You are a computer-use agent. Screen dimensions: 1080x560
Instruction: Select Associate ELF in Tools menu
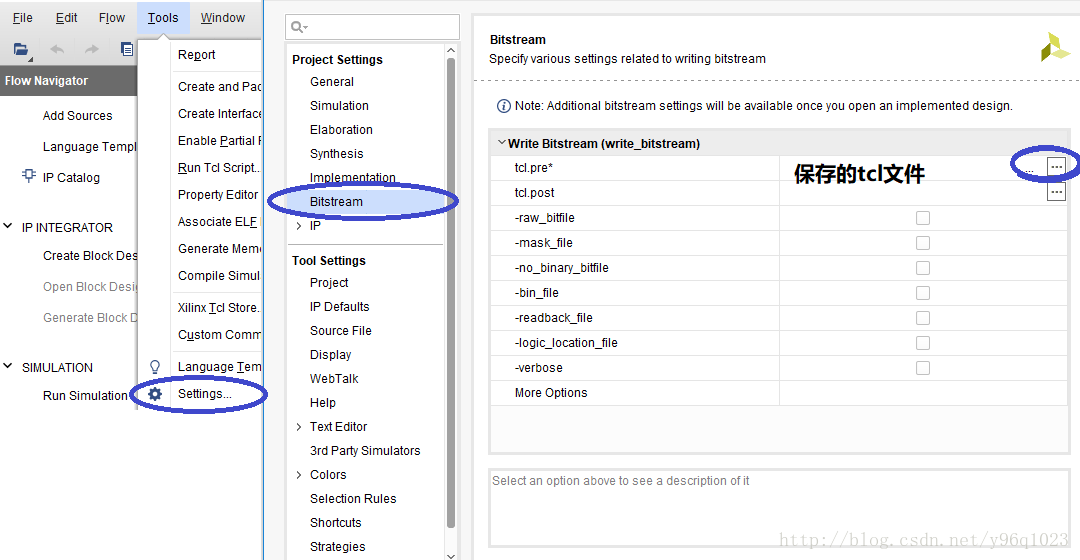tap(218, 222)
